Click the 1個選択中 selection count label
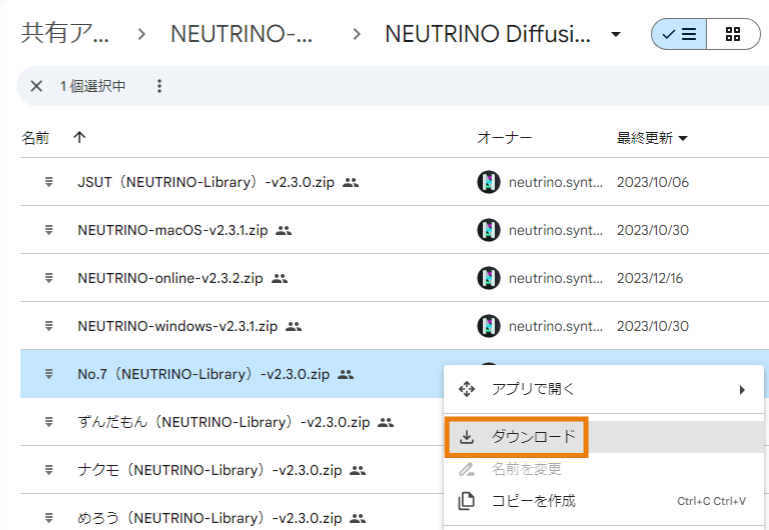This screenshot has width=769, height=530. coord(93,86)
